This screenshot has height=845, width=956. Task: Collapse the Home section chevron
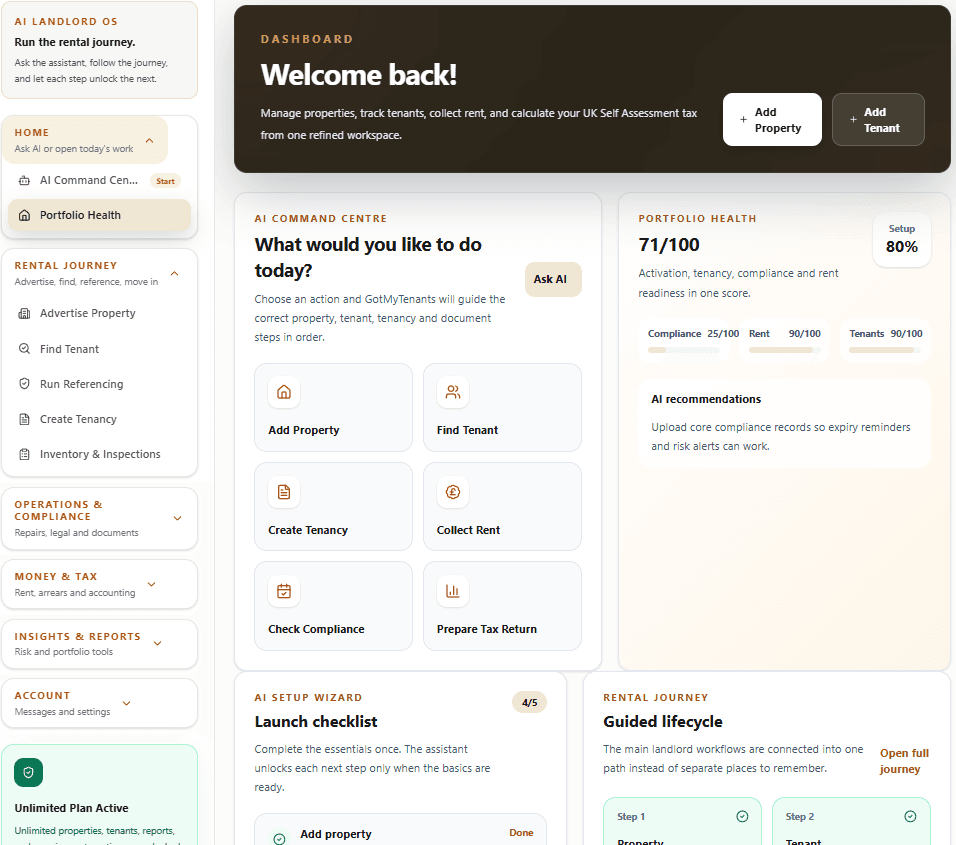coord(149,141)
